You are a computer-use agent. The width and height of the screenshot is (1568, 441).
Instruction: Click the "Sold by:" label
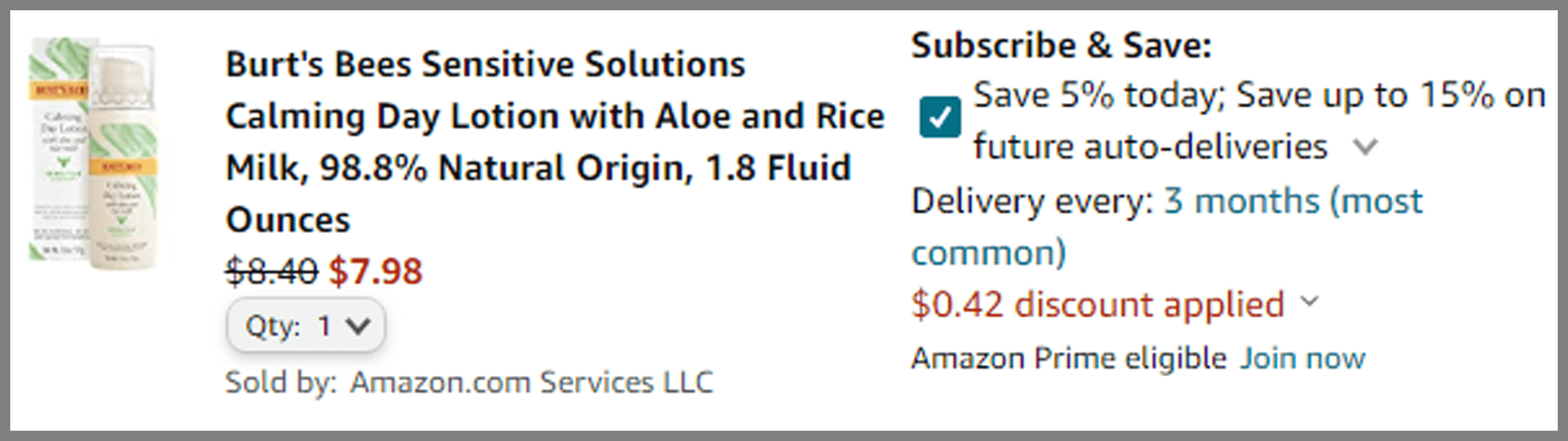coord(280,383)
